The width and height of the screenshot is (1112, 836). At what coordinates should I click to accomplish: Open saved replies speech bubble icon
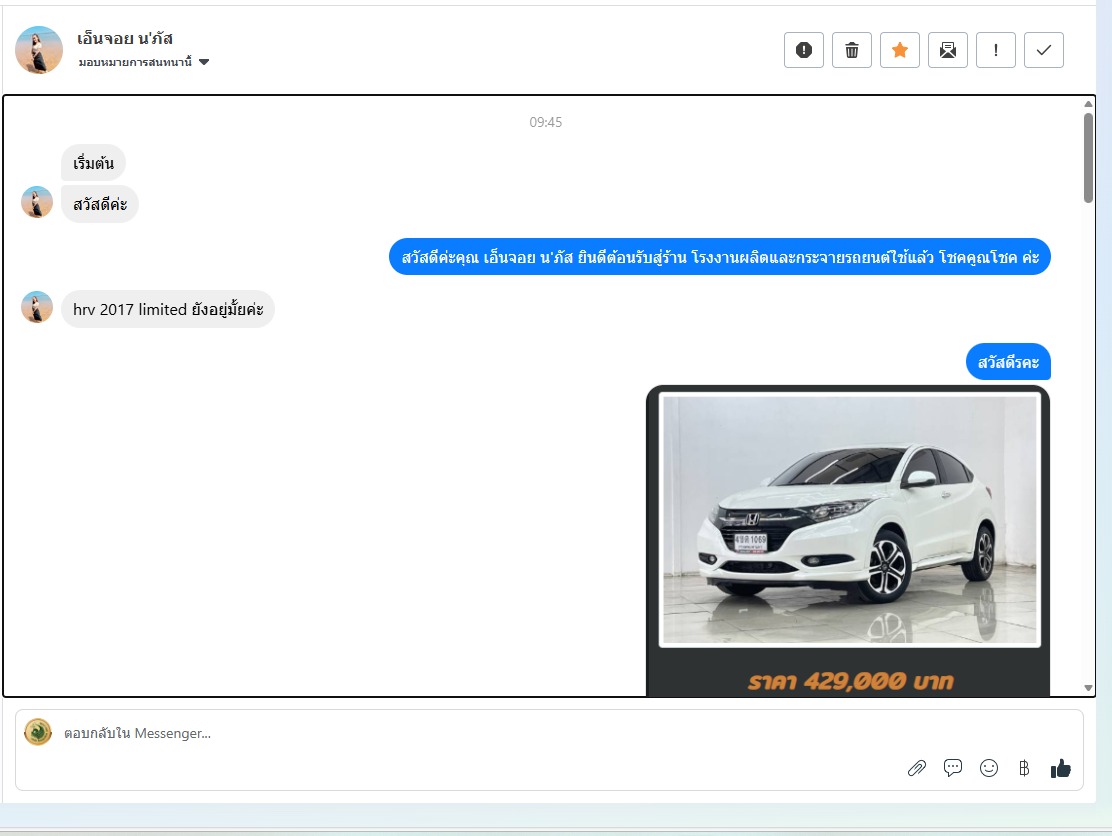953,768
